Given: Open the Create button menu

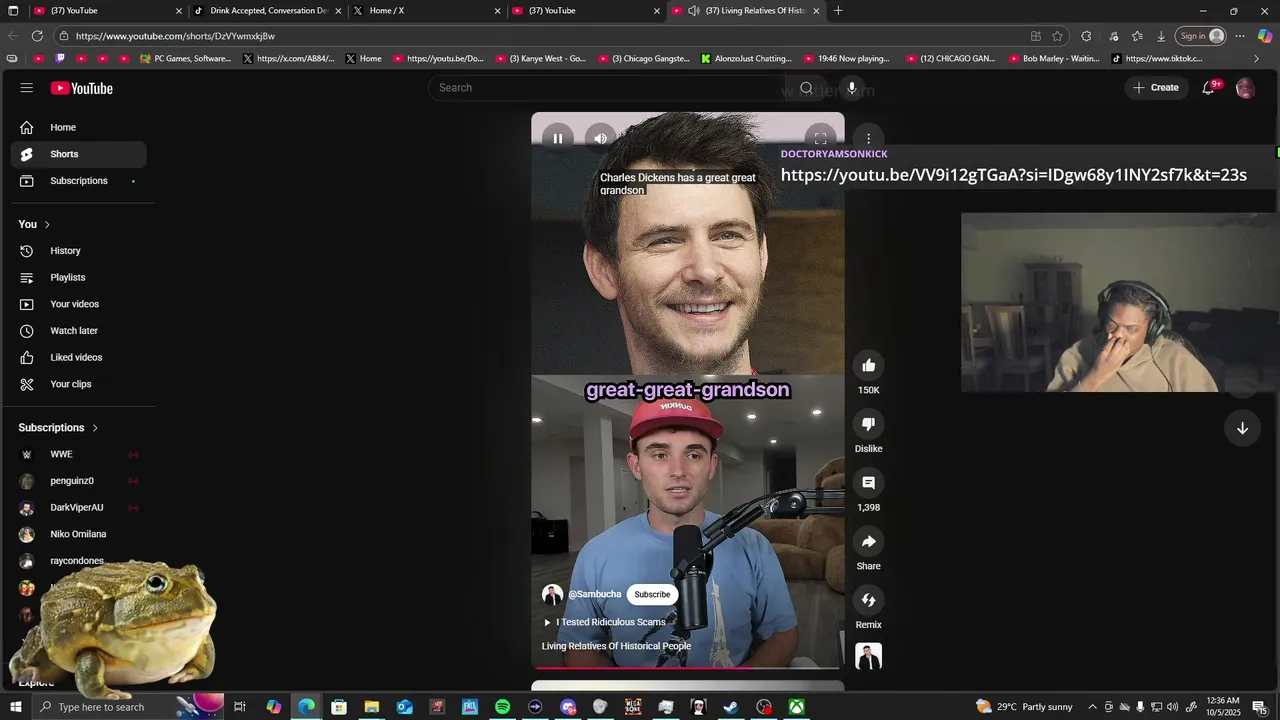Looking at the screenshot, I should point(1155,88).
